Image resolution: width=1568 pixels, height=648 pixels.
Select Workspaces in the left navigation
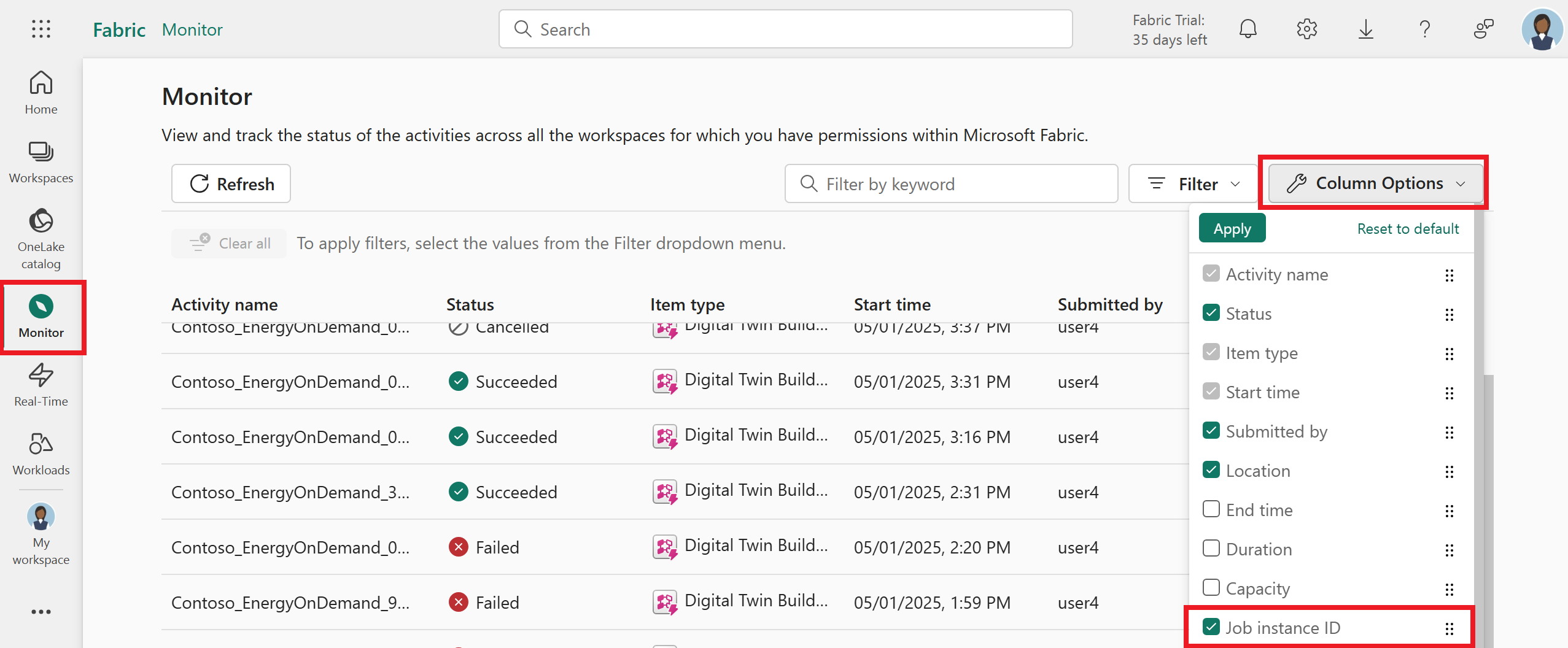point(41,162)
